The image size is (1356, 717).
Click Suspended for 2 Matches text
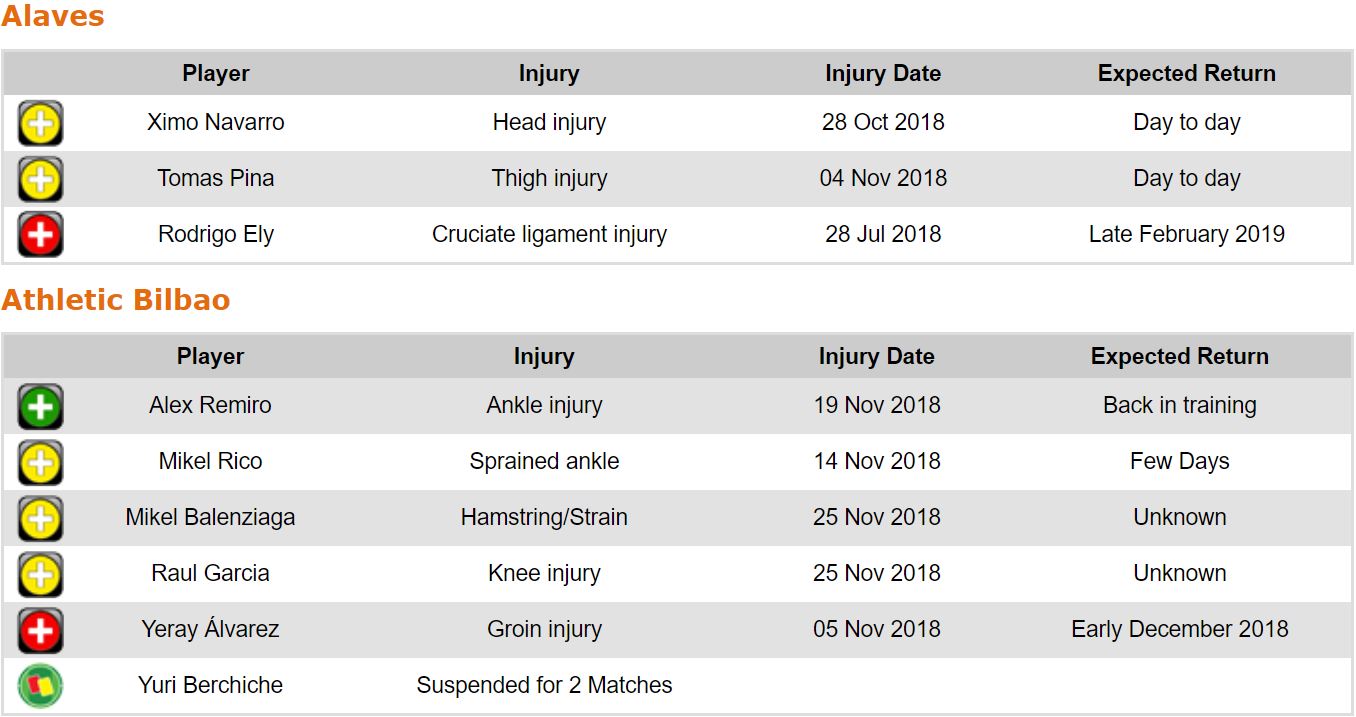click(544, 686)
